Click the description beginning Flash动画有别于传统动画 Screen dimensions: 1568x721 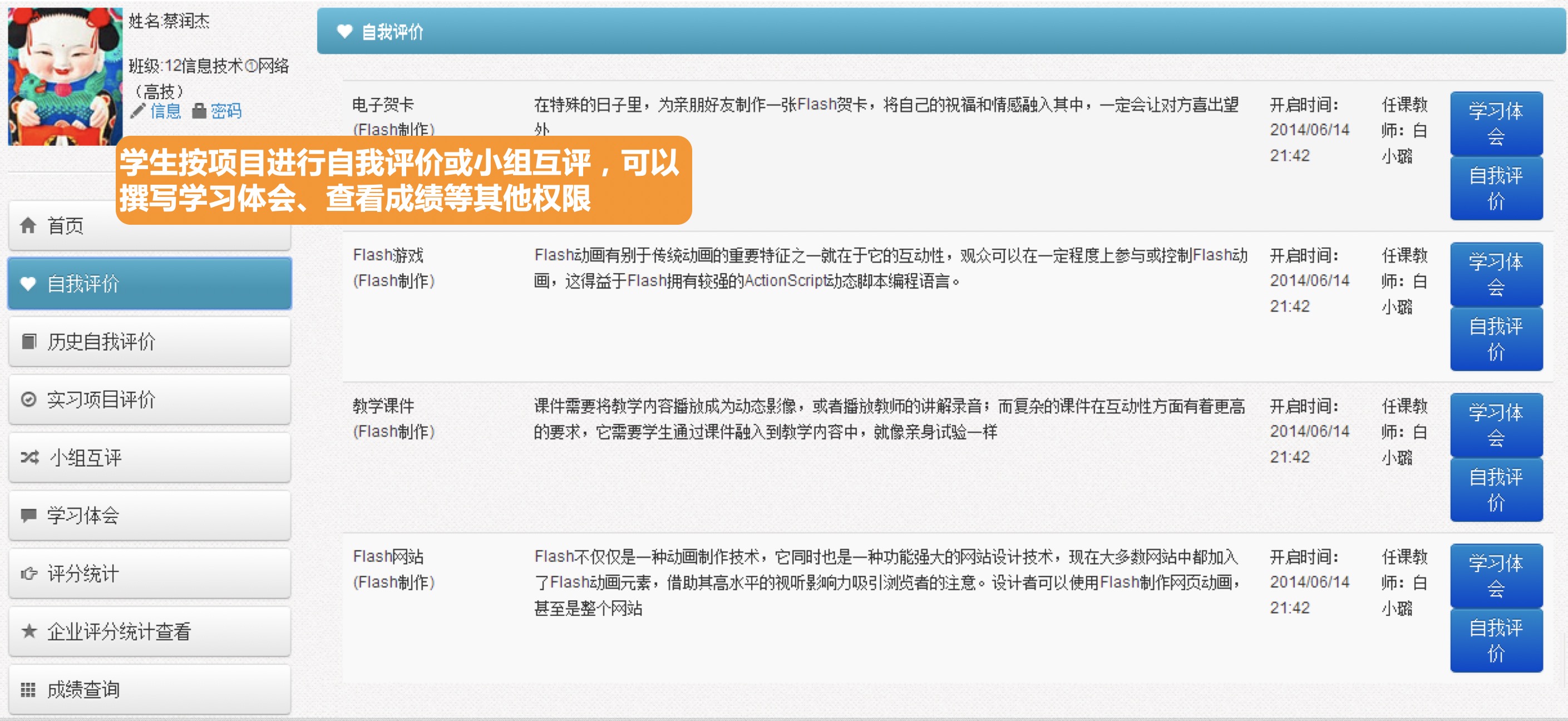(x=890, y=268)
